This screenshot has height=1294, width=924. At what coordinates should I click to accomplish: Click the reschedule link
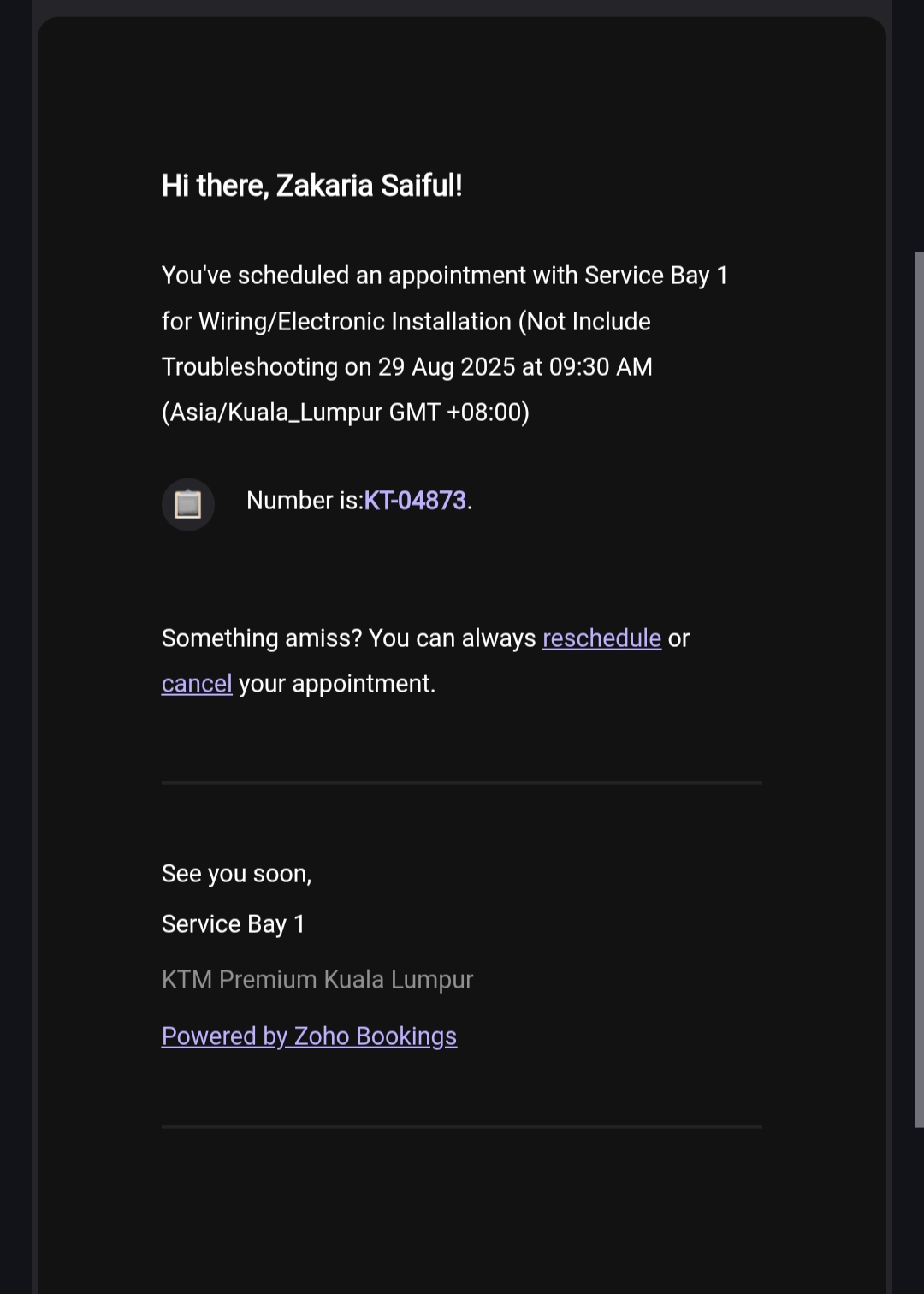tap(601, 638)
